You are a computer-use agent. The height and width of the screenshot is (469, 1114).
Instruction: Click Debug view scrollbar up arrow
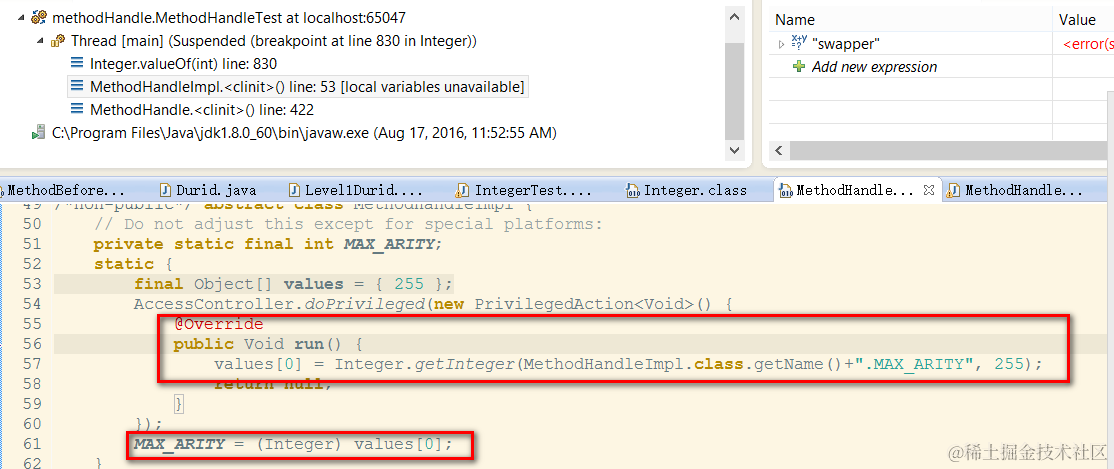click(x=734, y=16)
